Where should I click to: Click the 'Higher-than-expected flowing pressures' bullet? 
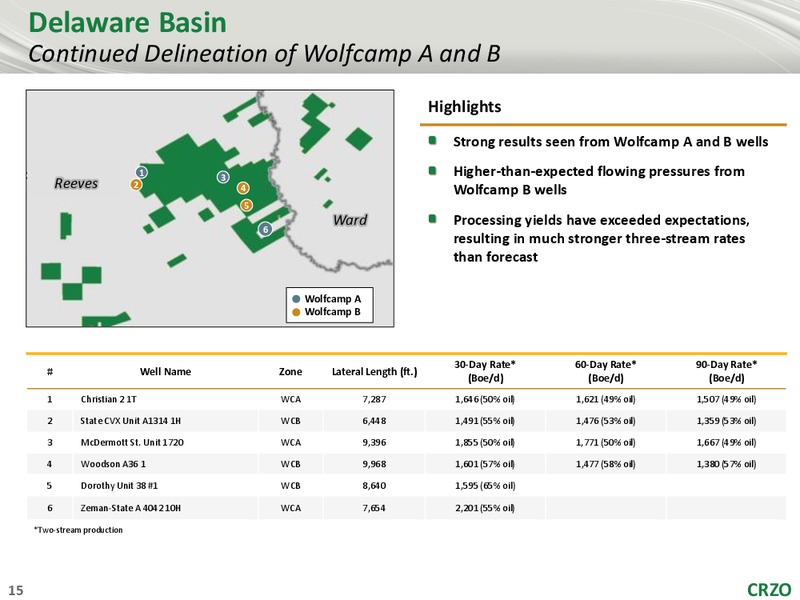pos(599,181)
